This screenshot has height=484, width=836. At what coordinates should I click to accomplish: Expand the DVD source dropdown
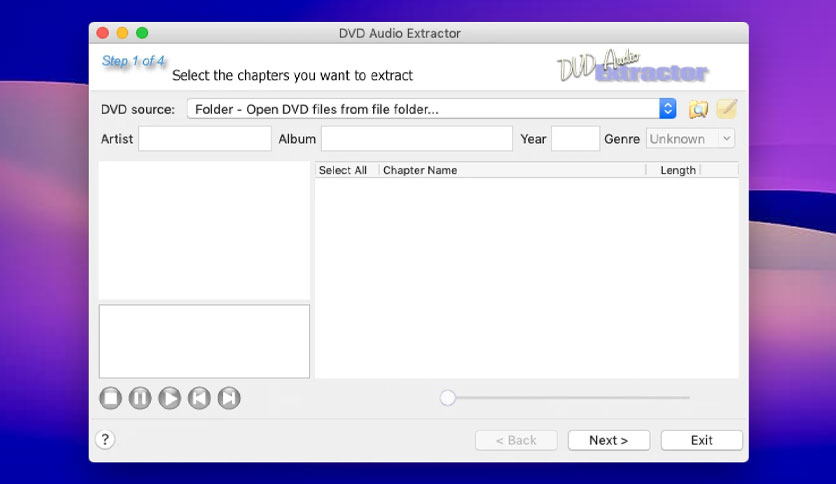[432, 109]
